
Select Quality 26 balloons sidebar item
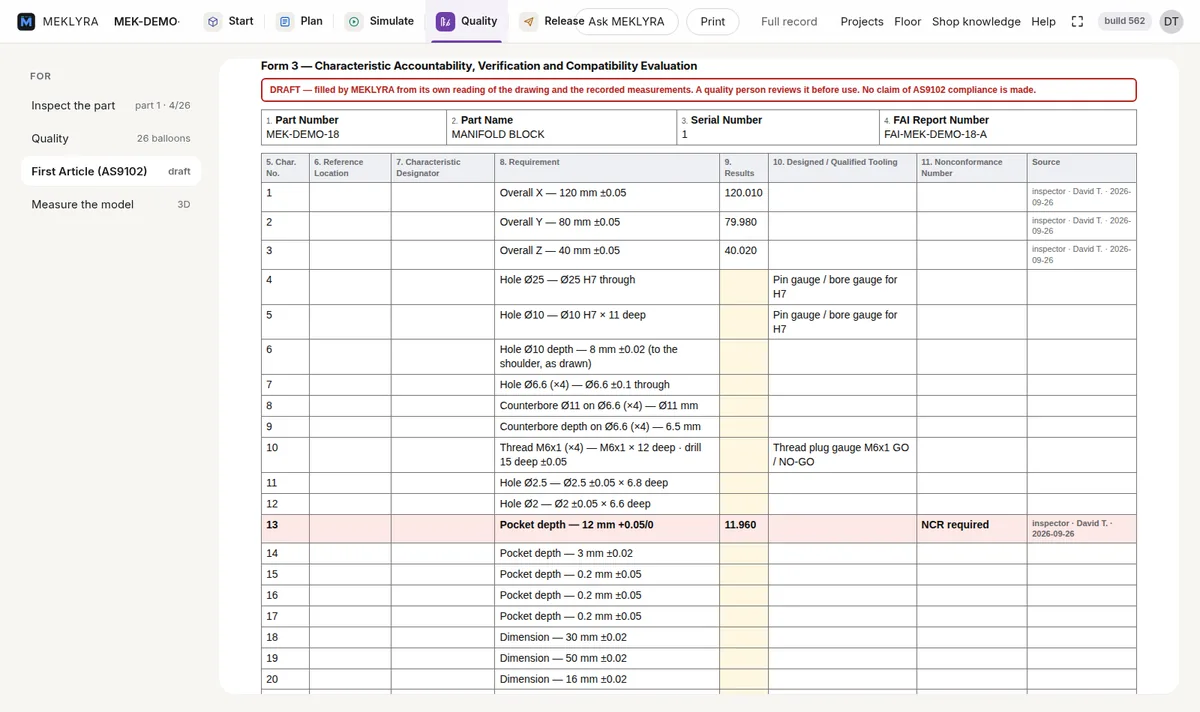(110, 138)
